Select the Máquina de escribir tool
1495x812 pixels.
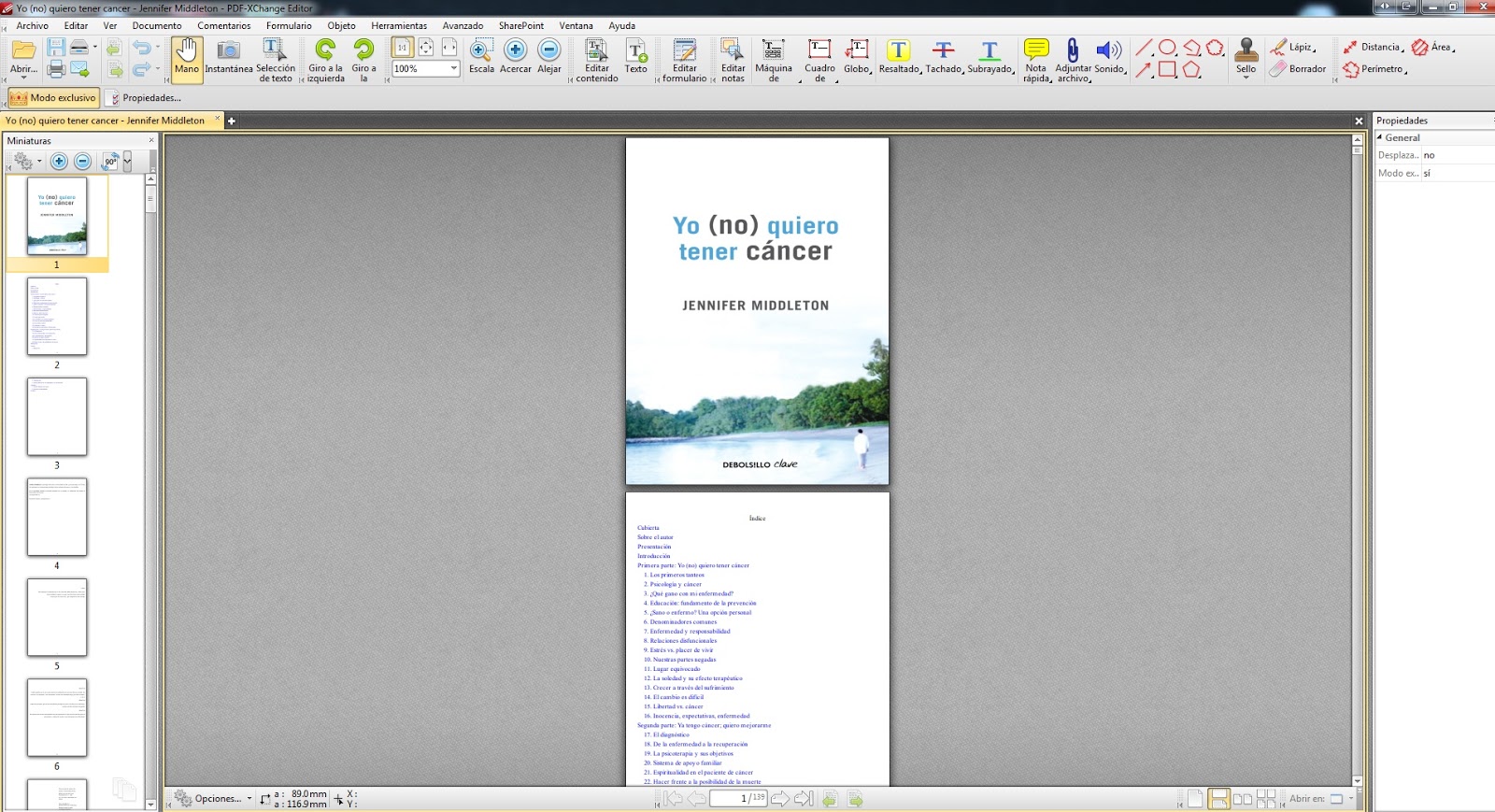coord(774,60)
